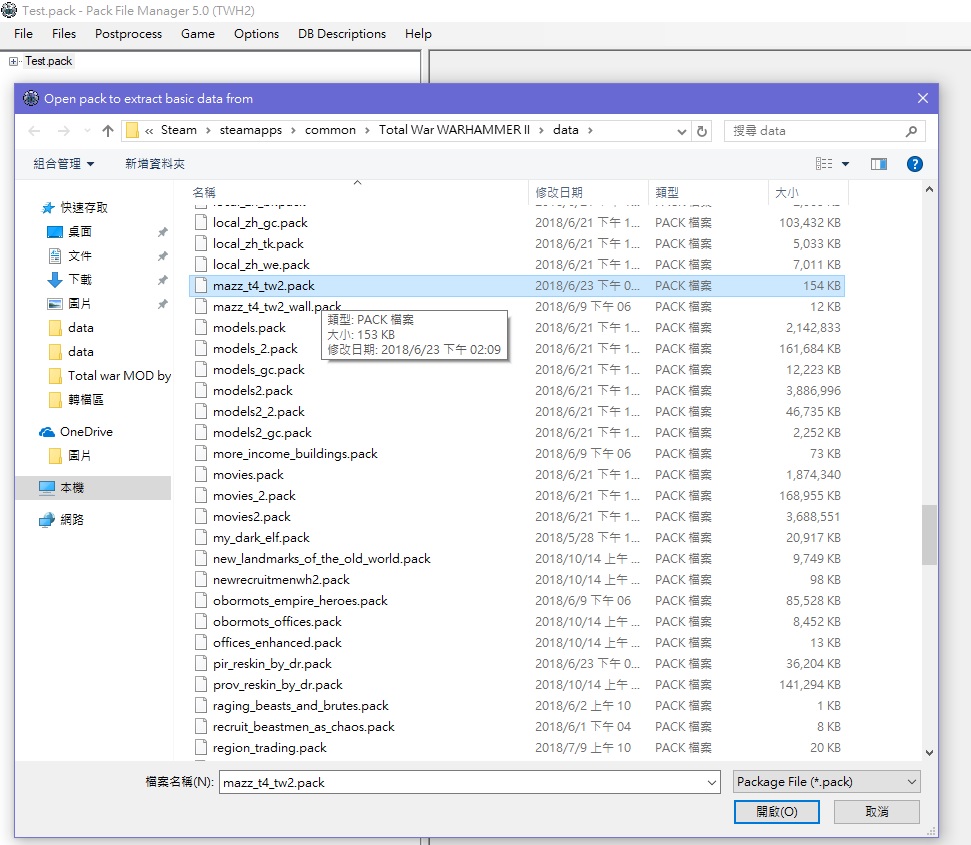
Task: Open the DB Descriptions menu
Action: [342, 33]
